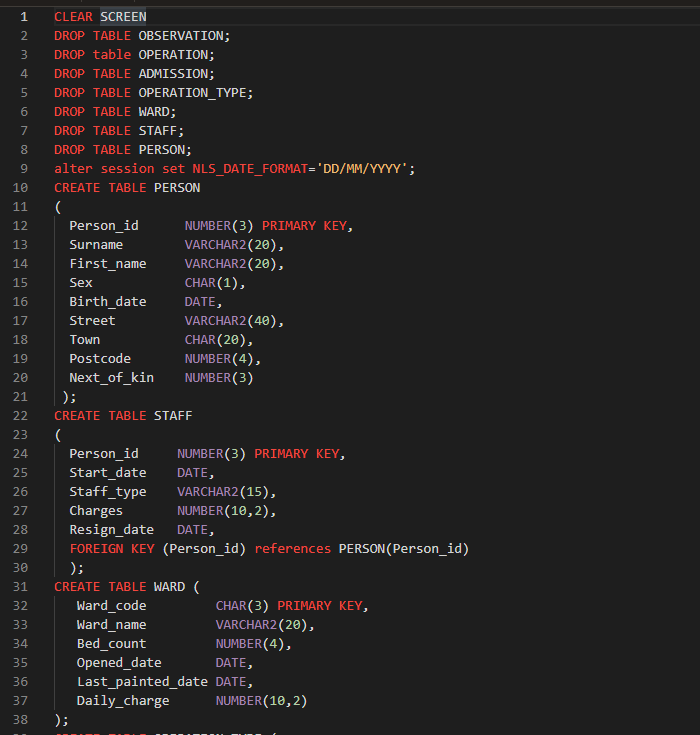Click OPERATION on line 3
700x735 pixels.
173,55
